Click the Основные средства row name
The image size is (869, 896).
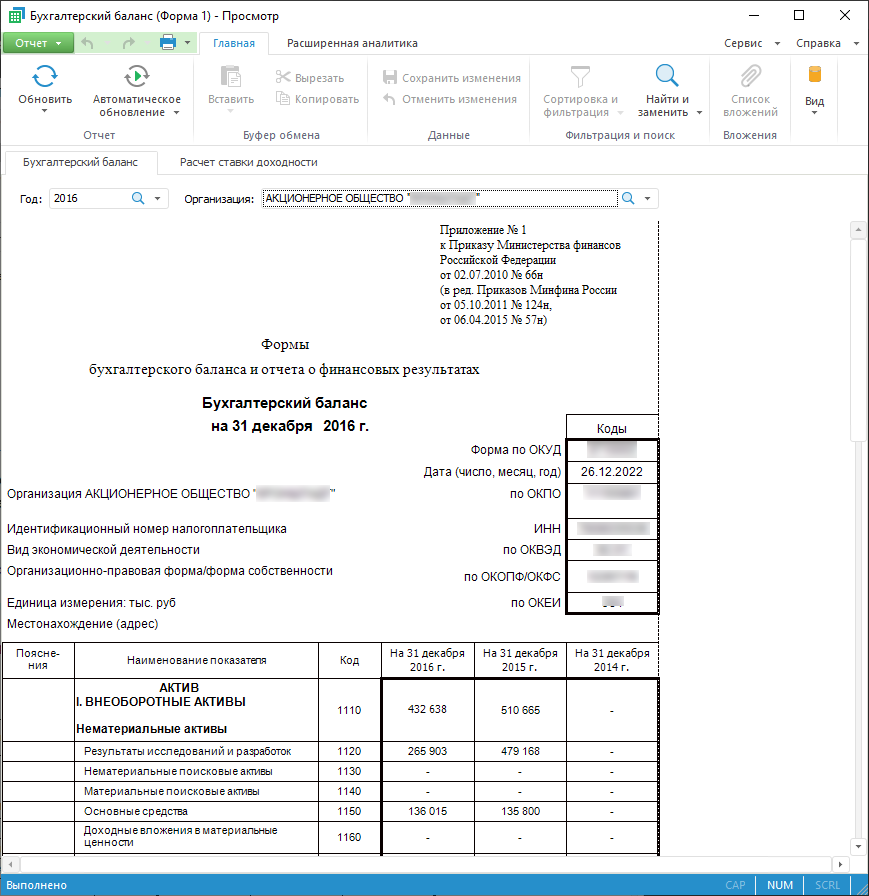[136, 811]
